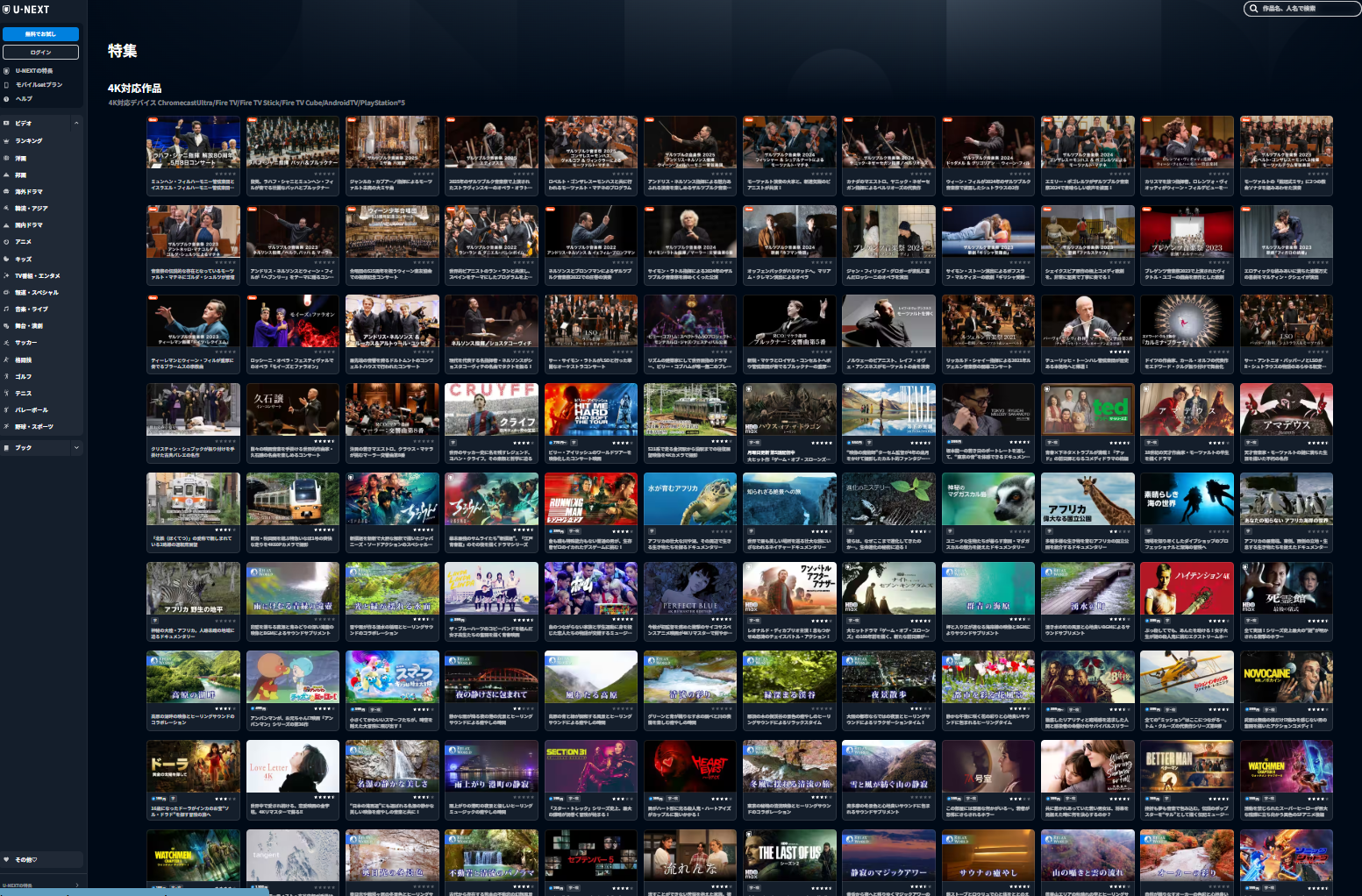Open the HEART EYES thumbnail

[690, 767]
